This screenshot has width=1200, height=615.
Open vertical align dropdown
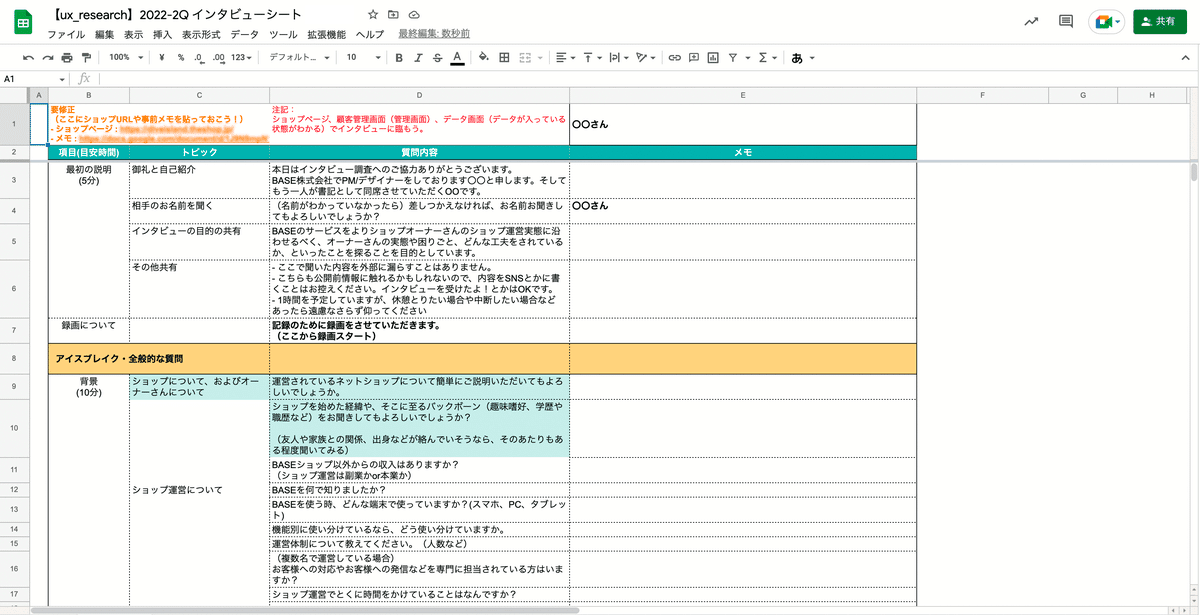click(592, 58)
